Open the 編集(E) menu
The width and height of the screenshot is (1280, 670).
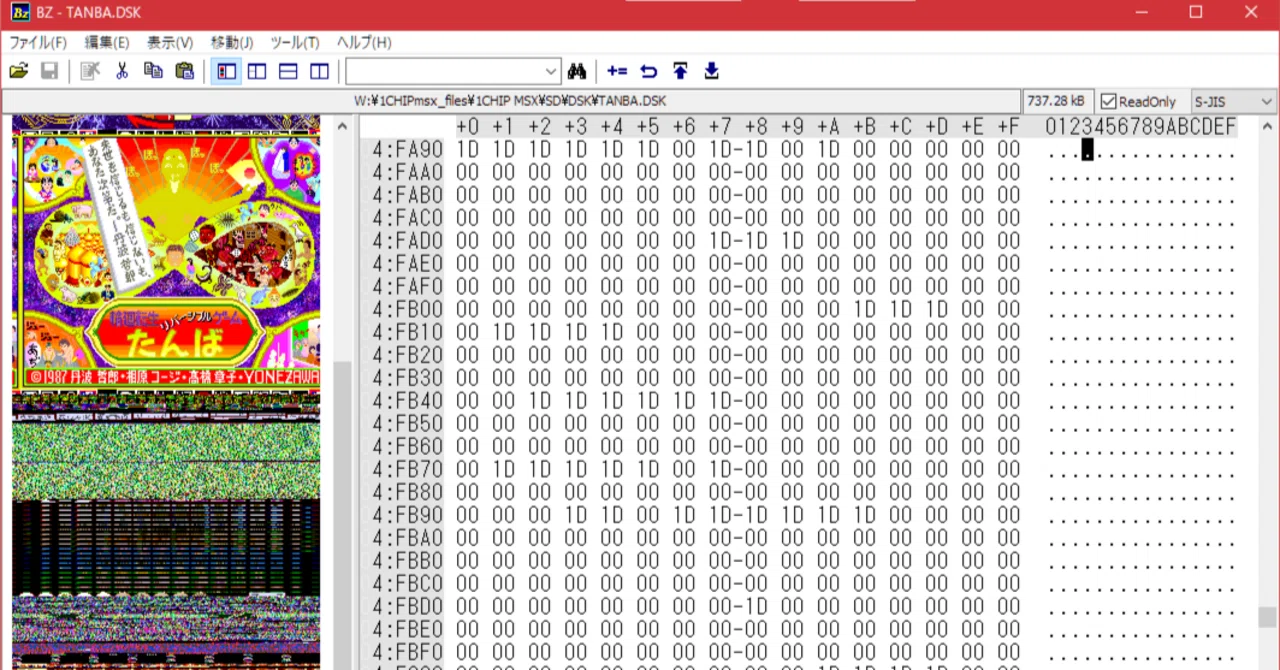tap(107, 43)
